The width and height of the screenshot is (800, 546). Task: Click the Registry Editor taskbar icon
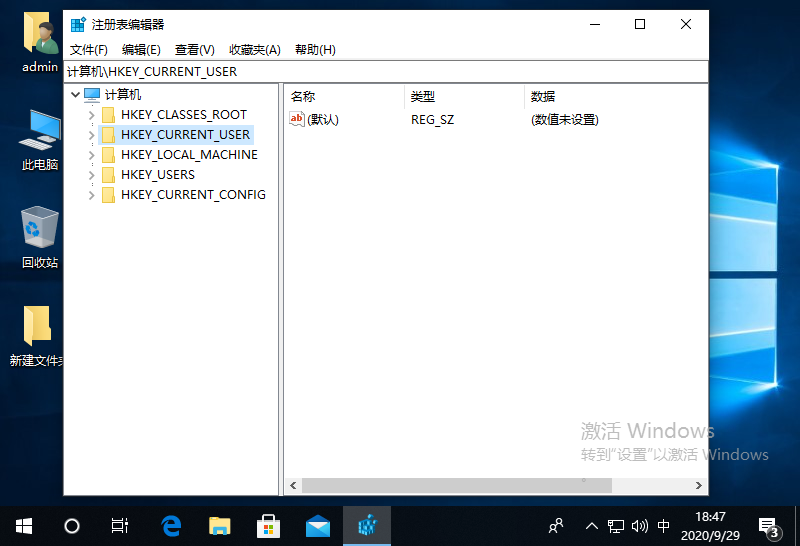[x=367, y=525]
